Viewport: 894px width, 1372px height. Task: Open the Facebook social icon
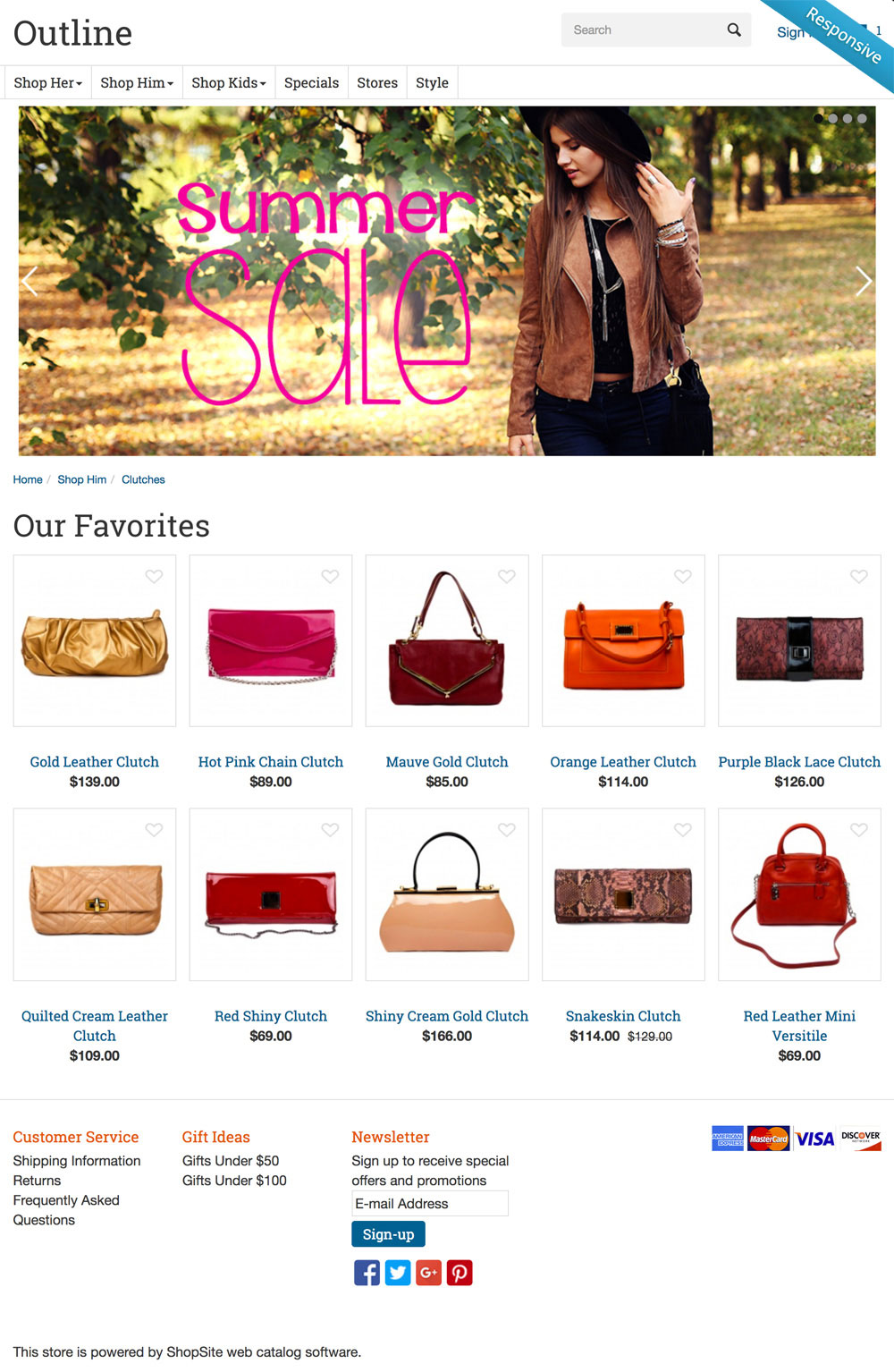pos(367,1272)
